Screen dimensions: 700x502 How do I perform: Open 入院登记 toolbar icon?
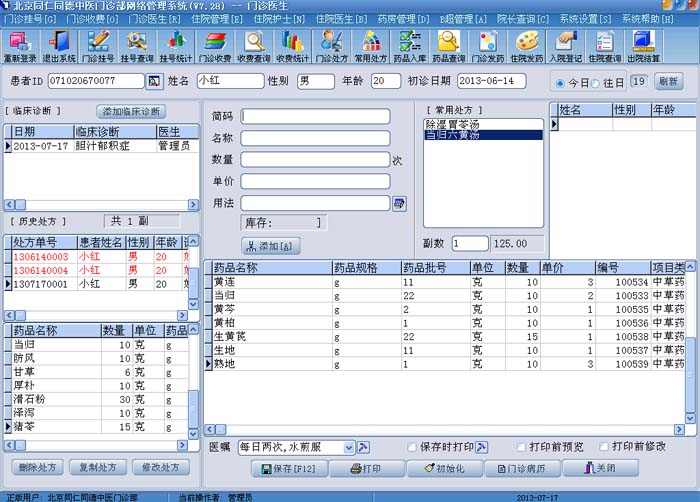point(565,46)
